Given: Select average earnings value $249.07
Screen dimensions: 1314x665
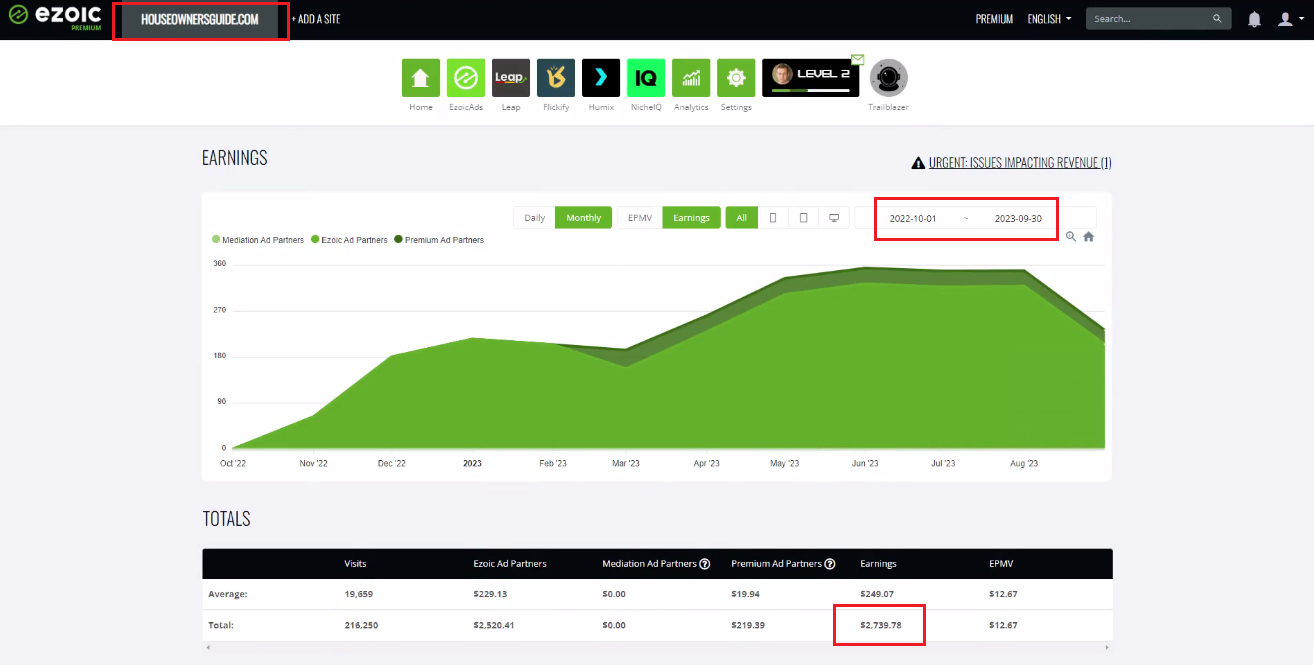Looking at the screenshot, I should click(877, 594).
